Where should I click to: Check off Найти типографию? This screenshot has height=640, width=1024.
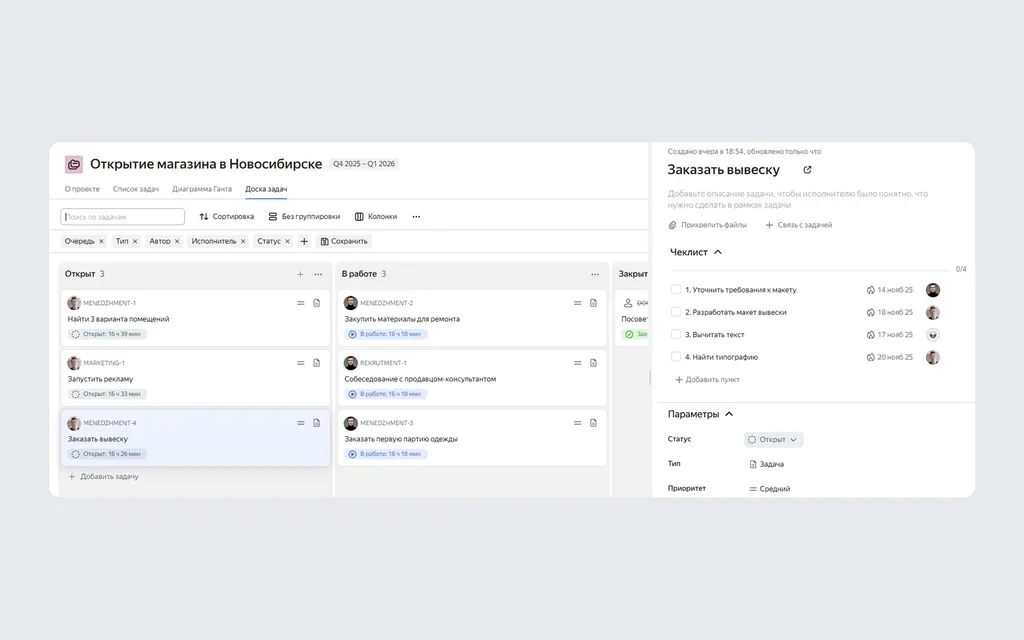(676, 357)
